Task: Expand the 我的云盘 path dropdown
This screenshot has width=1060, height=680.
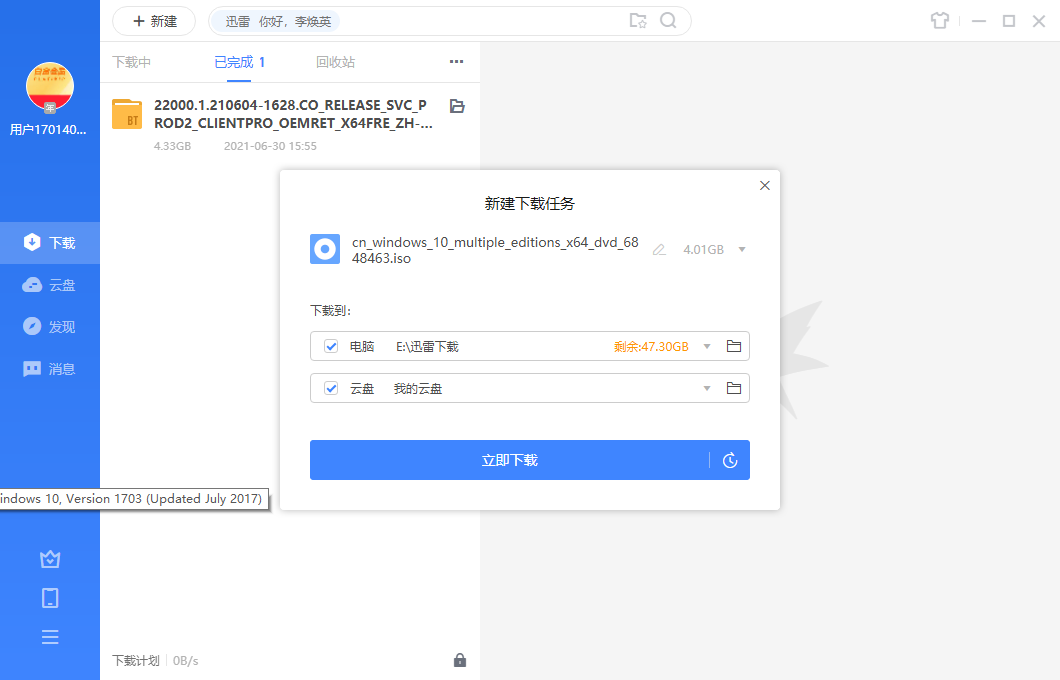Action: click(705, 388)
